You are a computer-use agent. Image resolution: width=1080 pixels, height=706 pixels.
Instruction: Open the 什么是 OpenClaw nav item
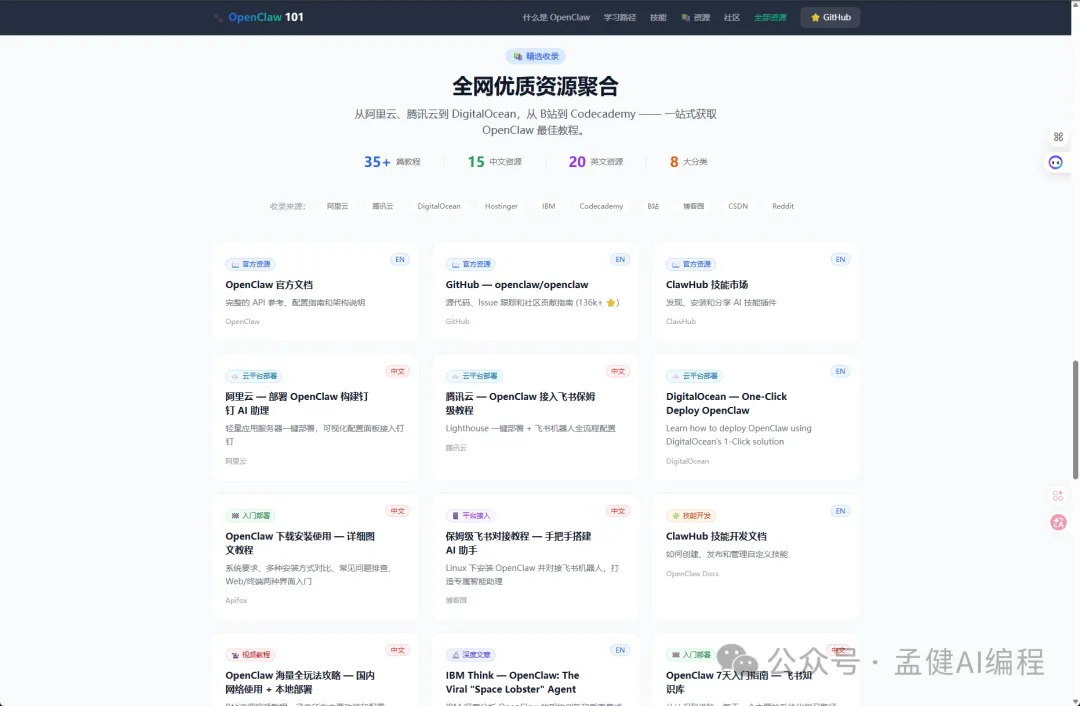click(x=556, y=18)
